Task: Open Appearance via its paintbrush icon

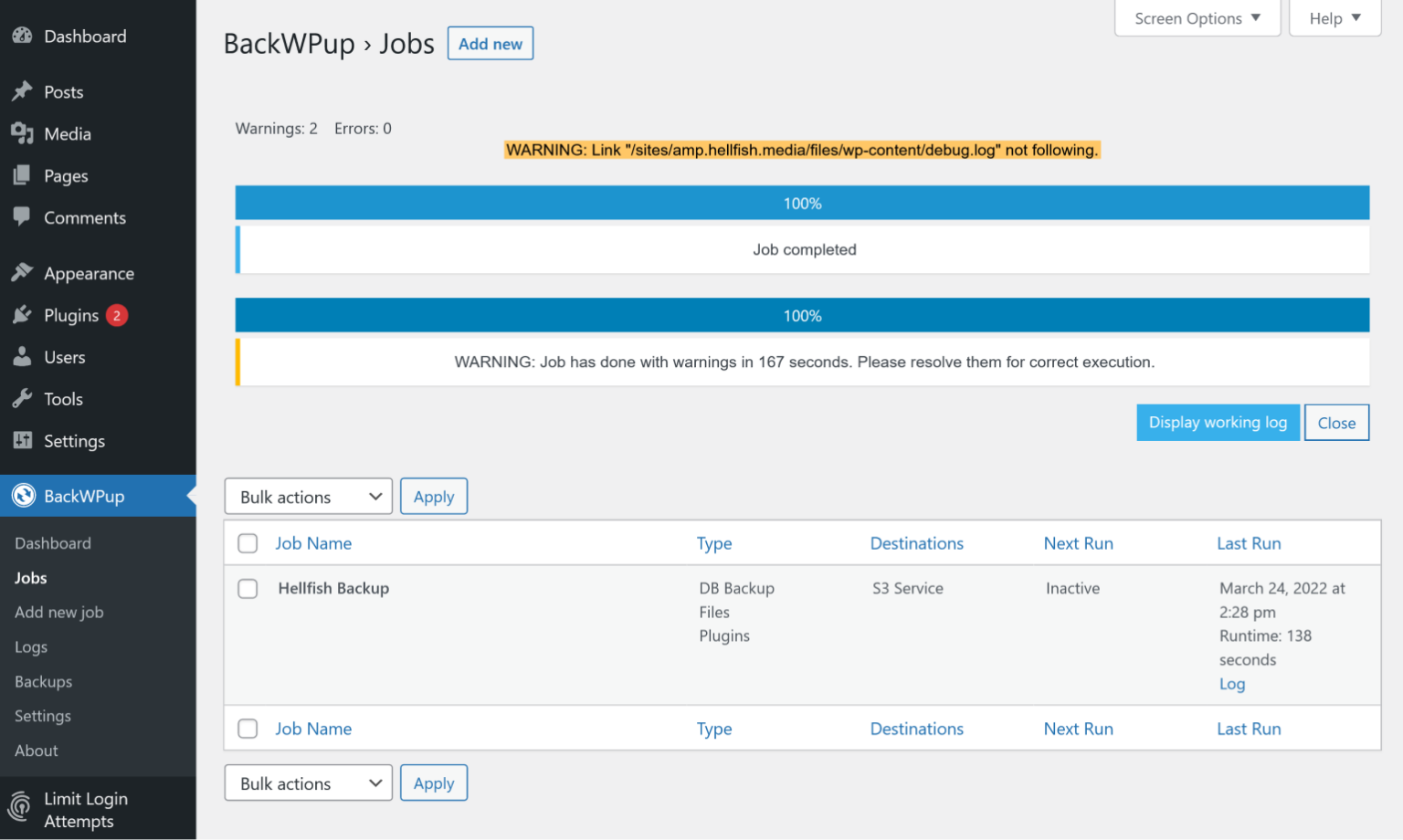Action: pyautogui.click(x=23, y=272)
